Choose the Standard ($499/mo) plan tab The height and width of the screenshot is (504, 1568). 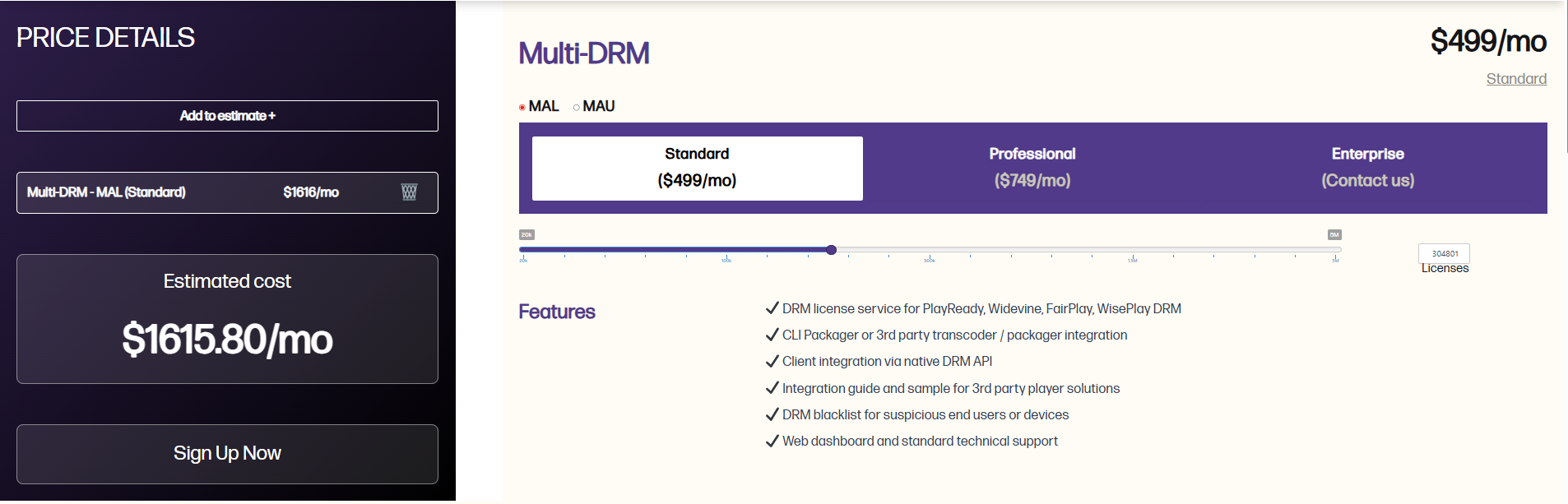click(697, 168)
